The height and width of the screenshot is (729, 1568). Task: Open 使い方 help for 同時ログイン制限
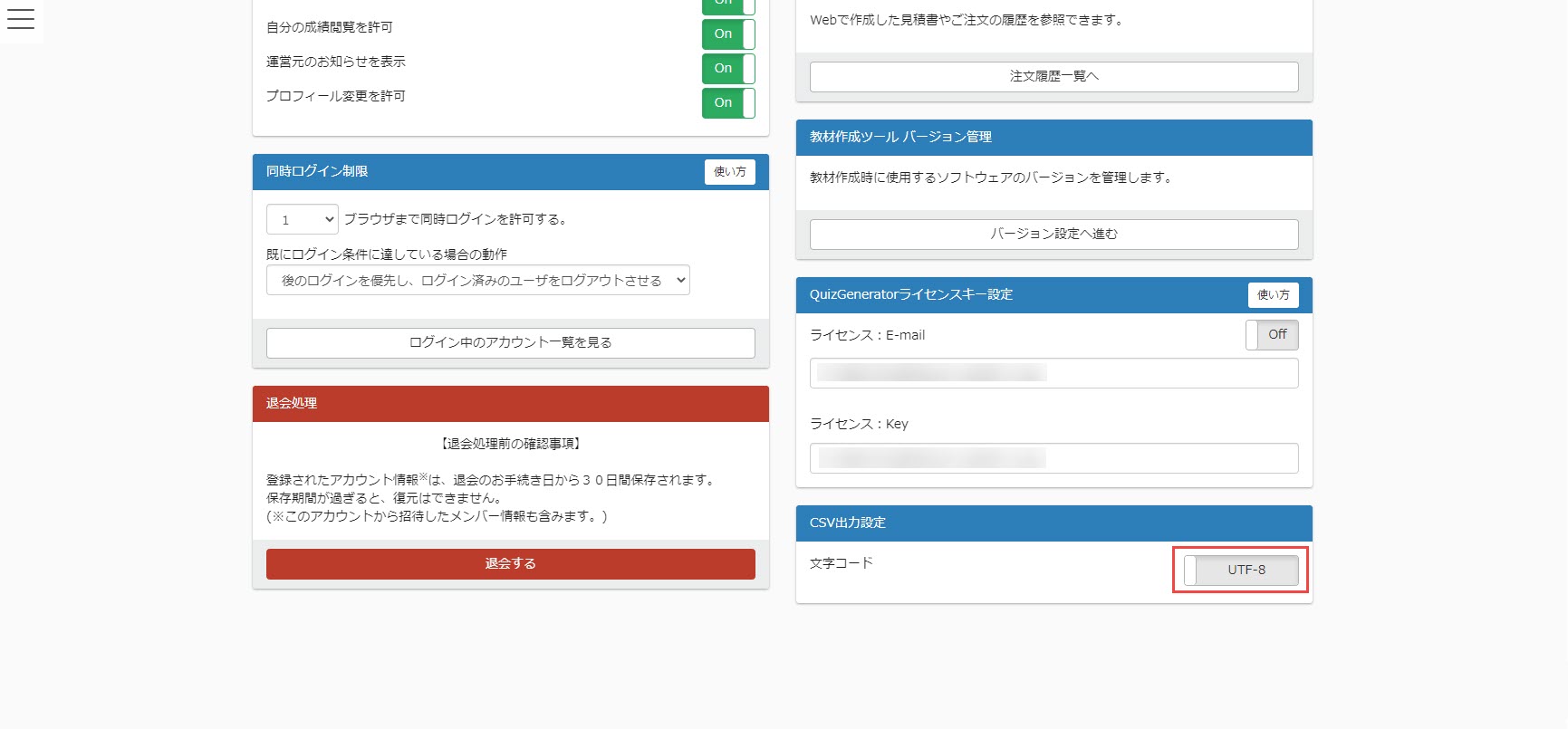(729, 172)
